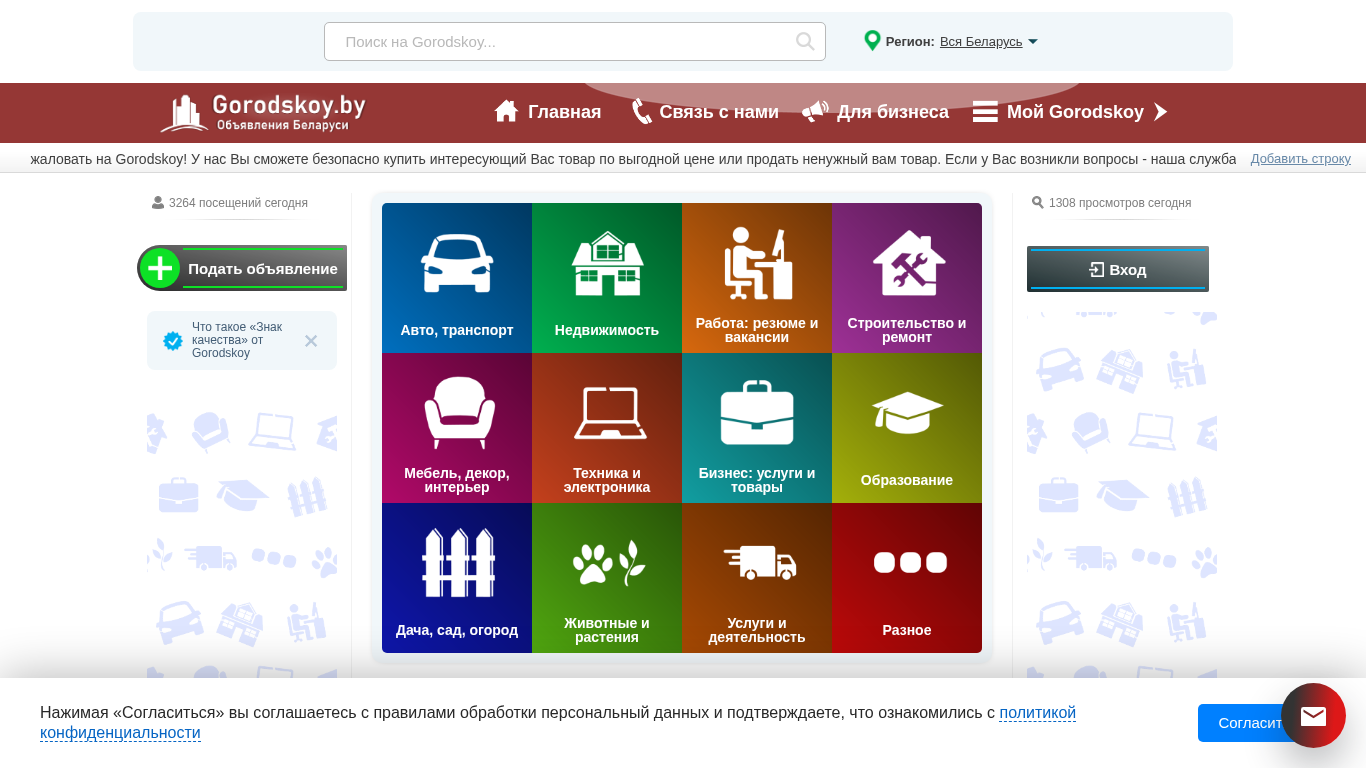Click the scrolling welcome ticker text
This screenshot has width=1366, height=768.
tap(633, 159)
